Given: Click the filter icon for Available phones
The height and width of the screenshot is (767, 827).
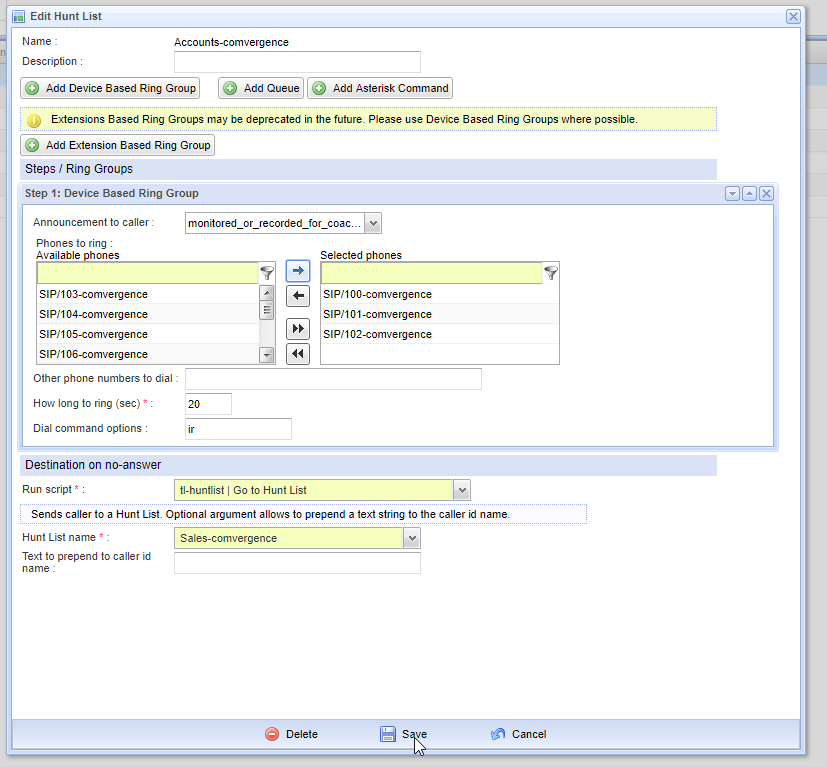Looking at the screenshot, I should click(x=267, y=273).
